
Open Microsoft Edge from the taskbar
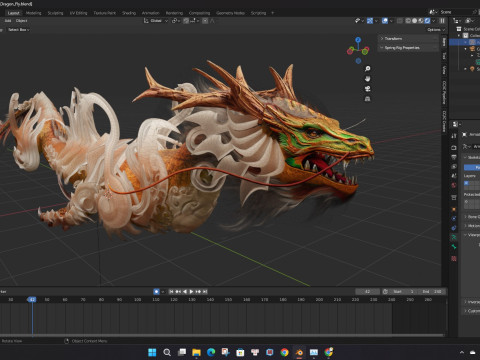pos(211,352)
